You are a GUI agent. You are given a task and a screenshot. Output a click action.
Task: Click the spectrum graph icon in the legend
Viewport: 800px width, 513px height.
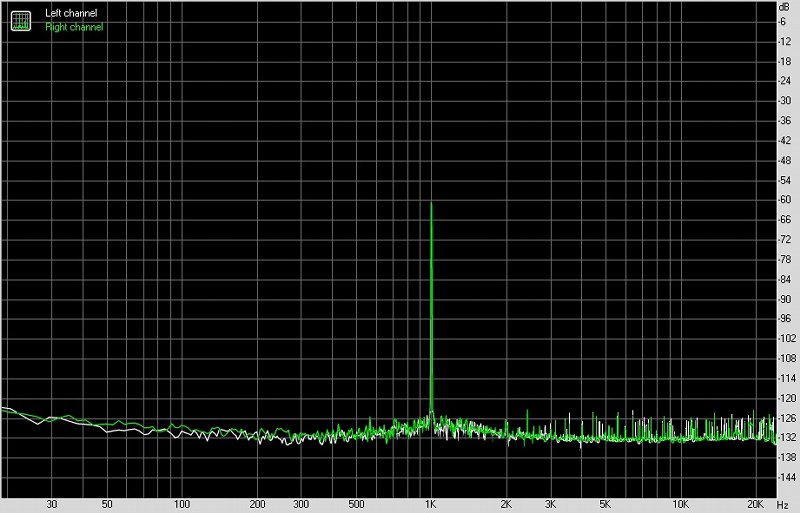(21, 20)
